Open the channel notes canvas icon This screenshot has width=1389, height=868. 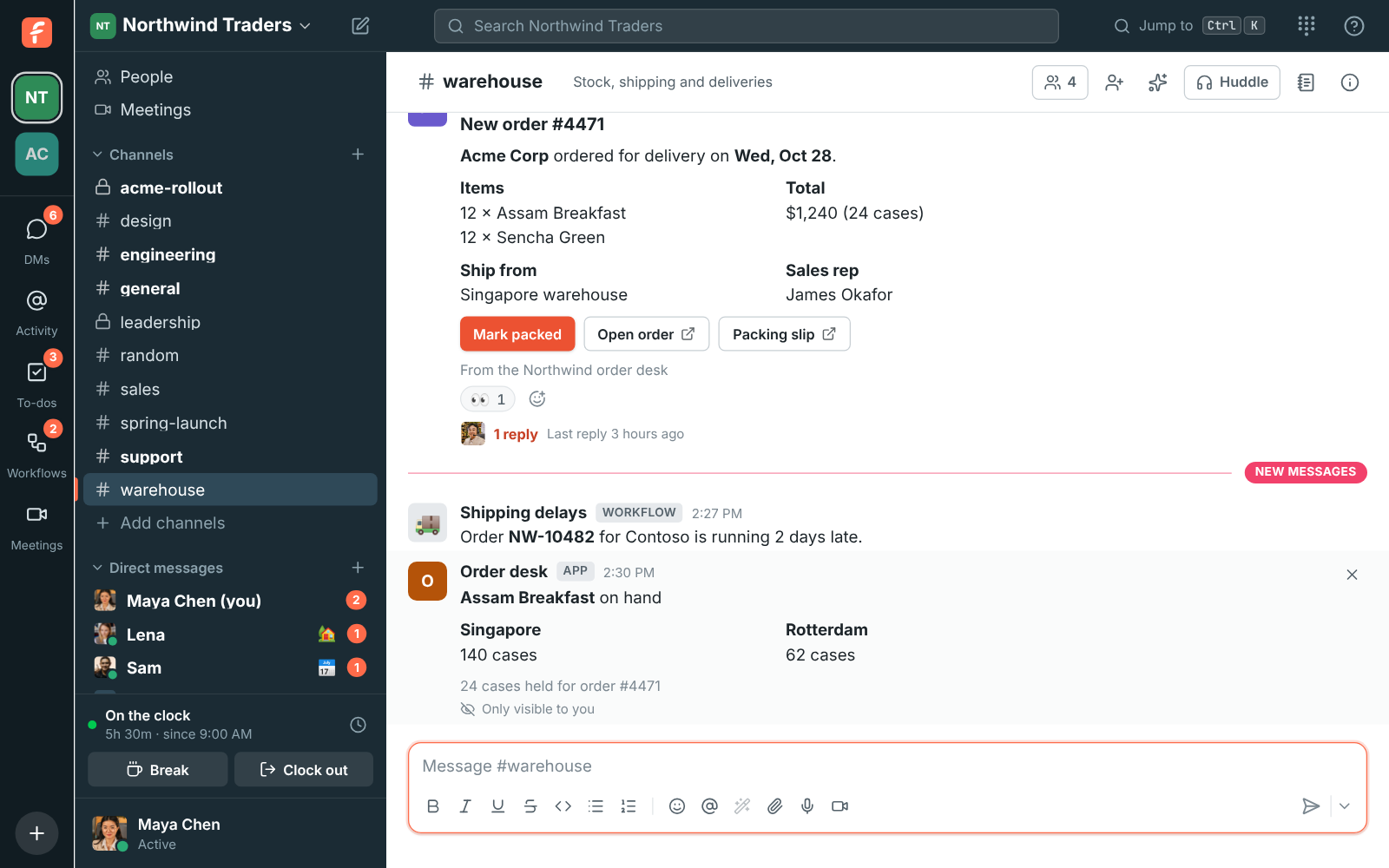(1306, 82)
